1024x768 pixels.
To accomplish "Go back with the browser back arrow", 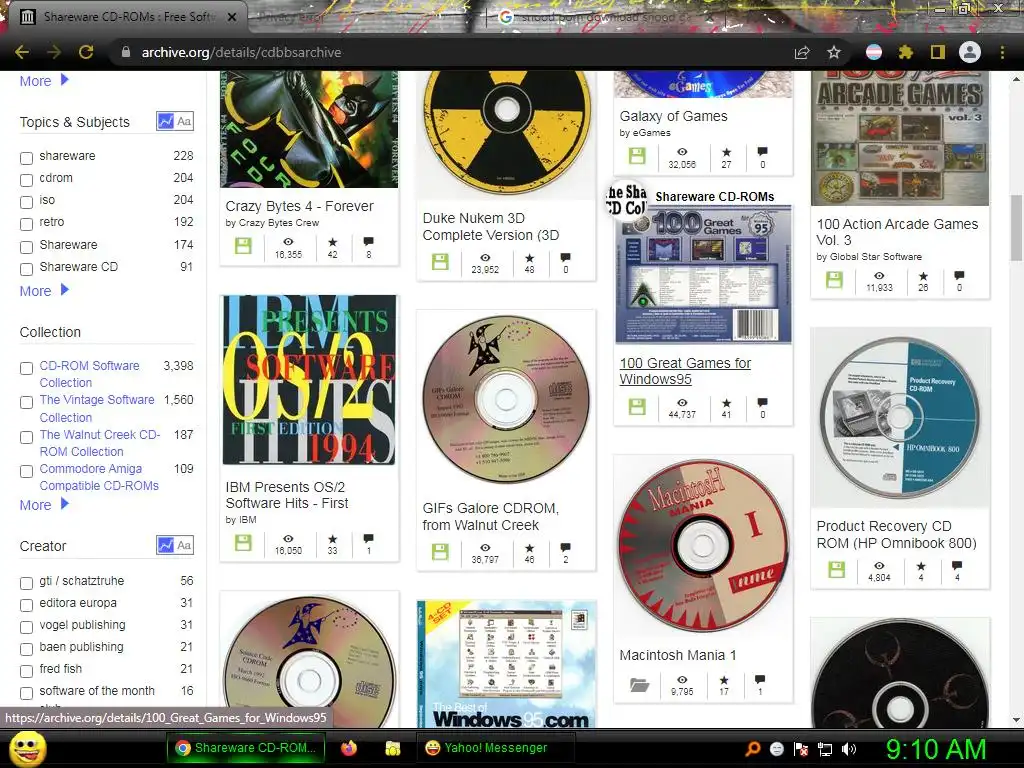I will pyautogui.click(x=22, y=52).
